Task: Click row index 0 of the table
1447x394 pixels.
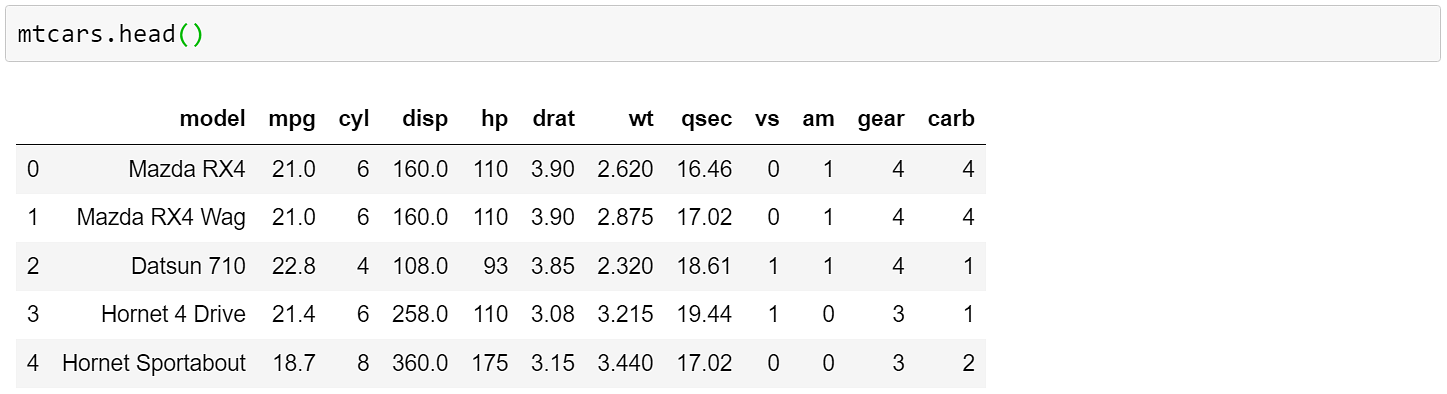Action: tap(33, 169)
